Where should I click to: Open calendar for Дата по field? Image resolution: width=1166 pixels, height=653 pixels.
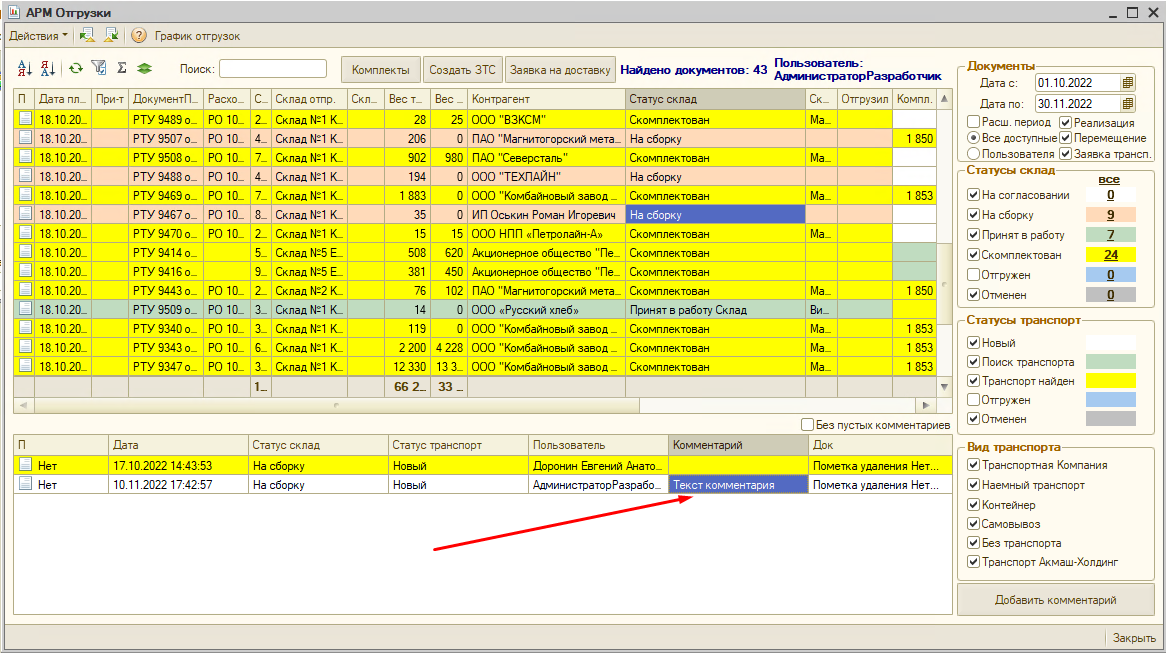click(x=1127, y=103)
